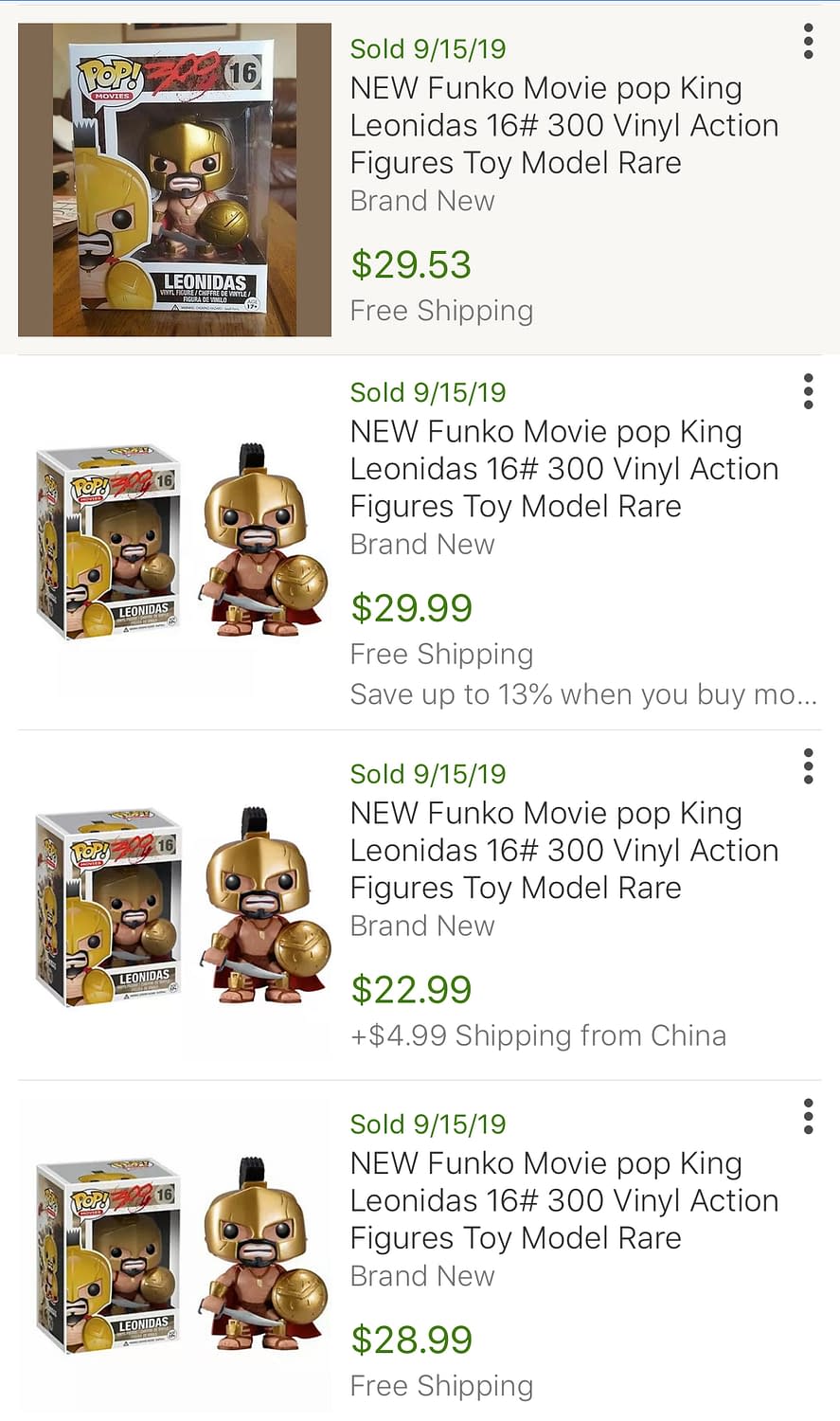The height and width of the screenshot is (1421, 840).
Task: Select the 'Sold 9/15/19' label on the last listing
Action: [x=428, y=1124]
